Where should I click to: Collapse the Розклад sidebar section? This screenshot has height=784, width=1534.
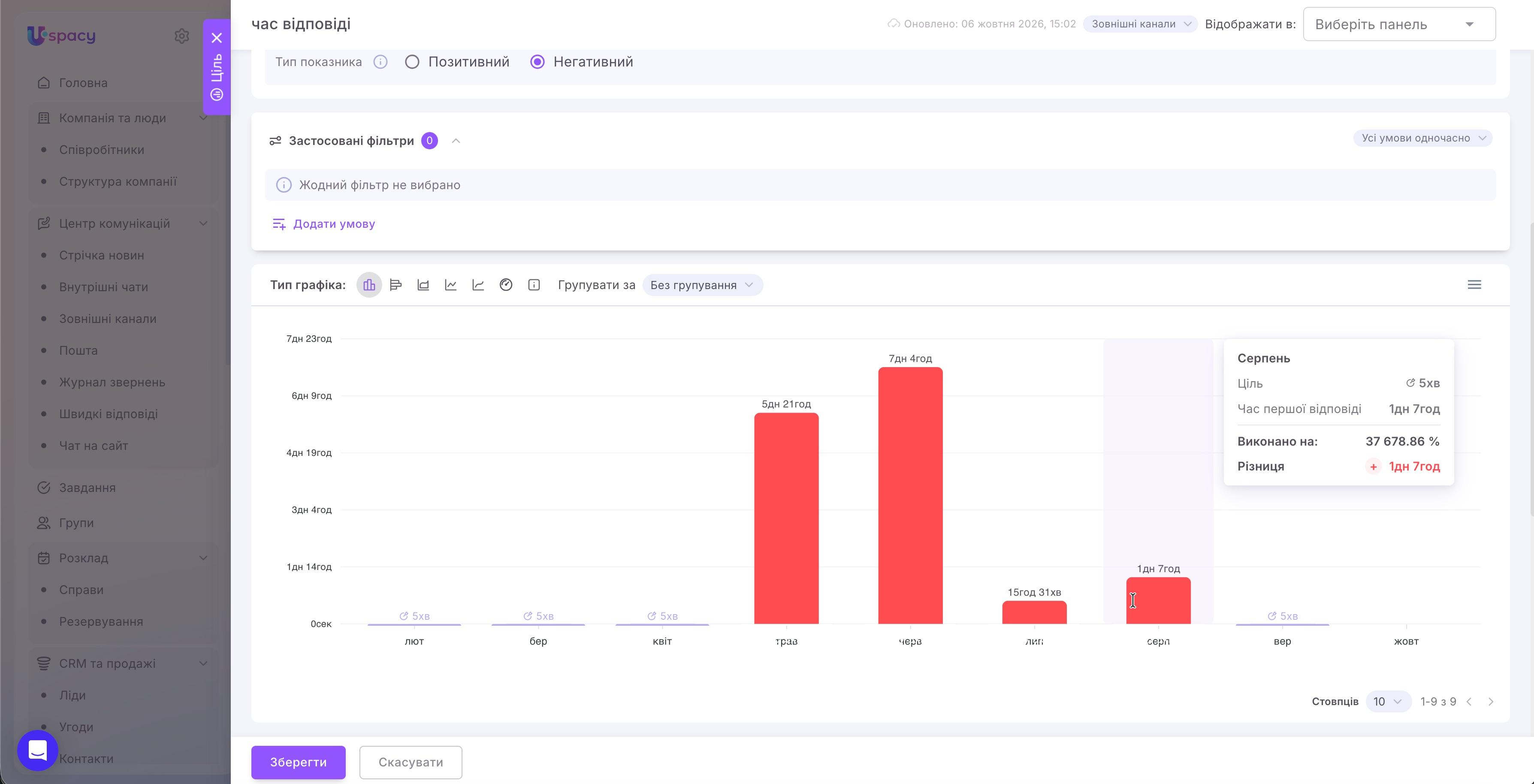click(203, 558)
